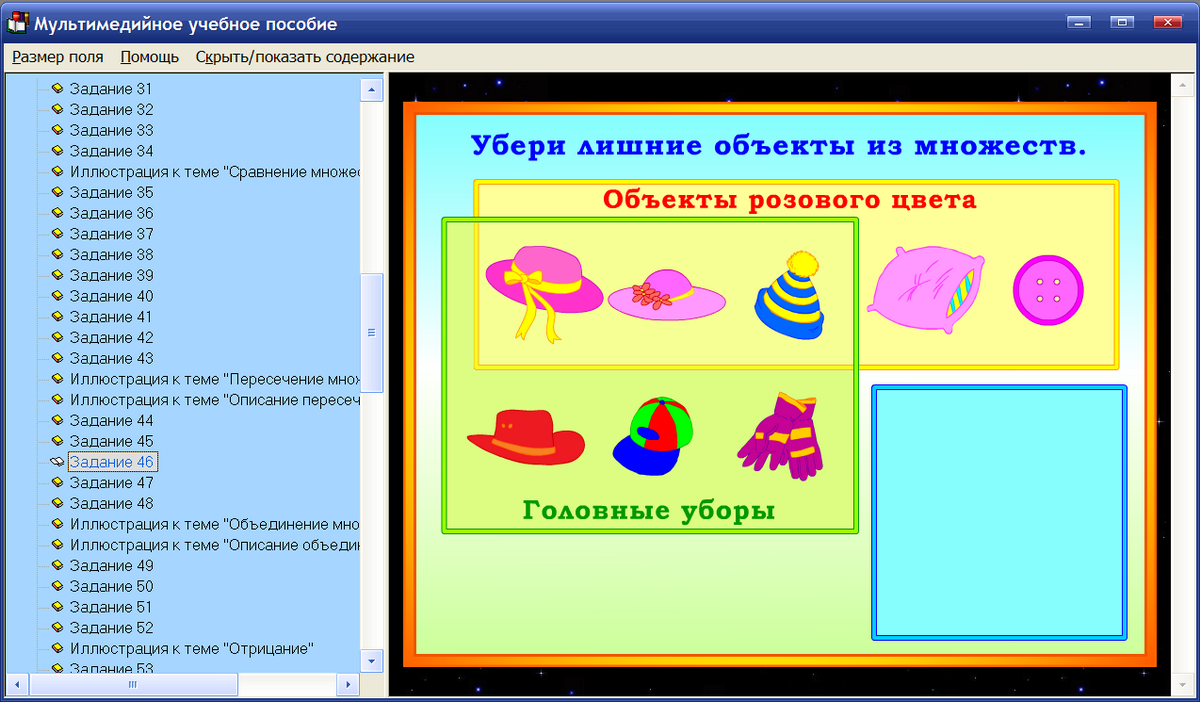Select the pink sewing button
Viewport: 1200px width, 702px height.
1048,291
